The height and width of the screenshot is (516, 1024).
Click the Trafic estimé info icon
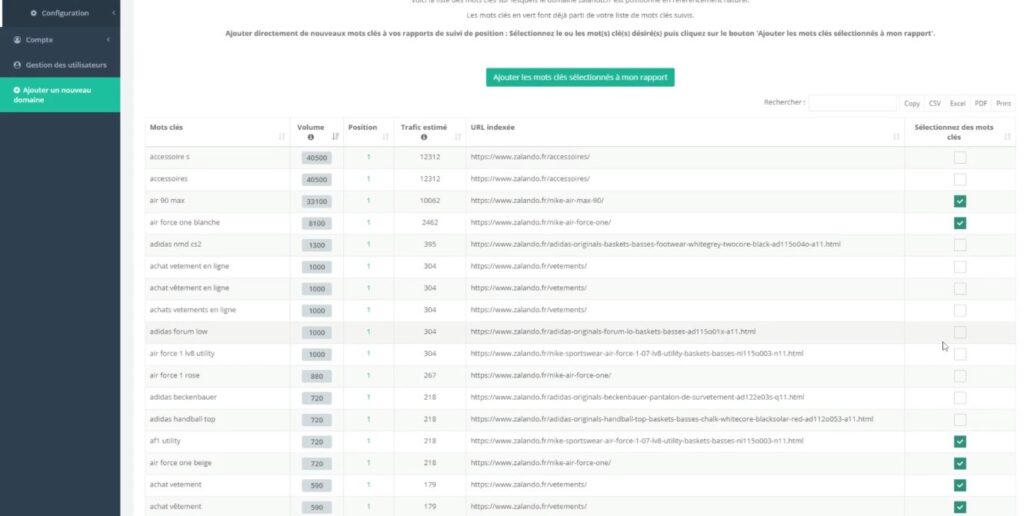(424, 137)
